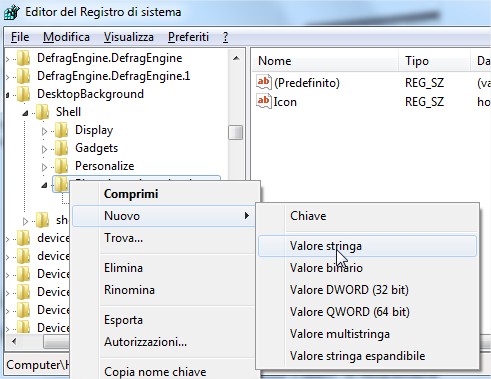Viewport: 491px width, 379px height.
Task: Click tree horizontal scrollbar left arrow
Action: 14,341
